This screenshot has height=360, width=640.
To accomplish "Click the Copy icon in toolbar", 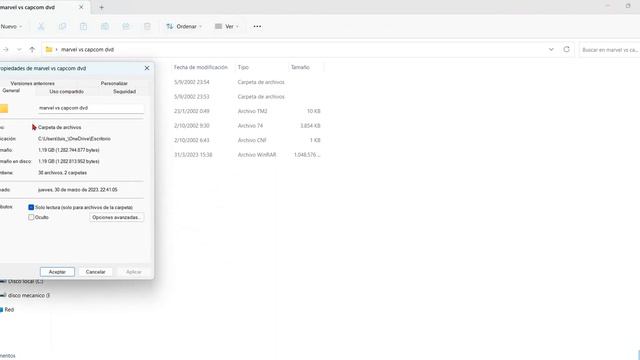I will point(62,27).
